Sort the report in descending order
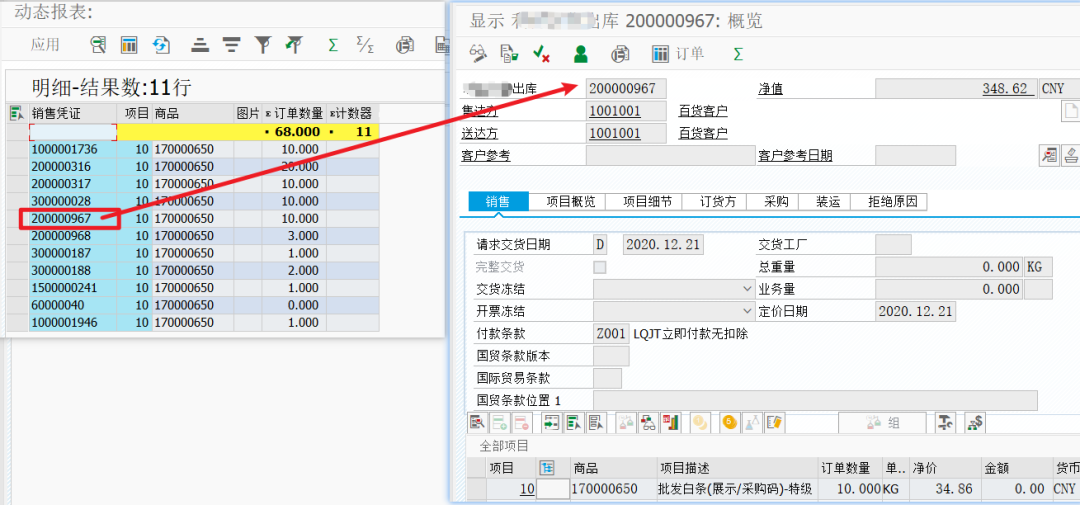The width and height of the screenshot is (1080, 505). pos(231,45)
